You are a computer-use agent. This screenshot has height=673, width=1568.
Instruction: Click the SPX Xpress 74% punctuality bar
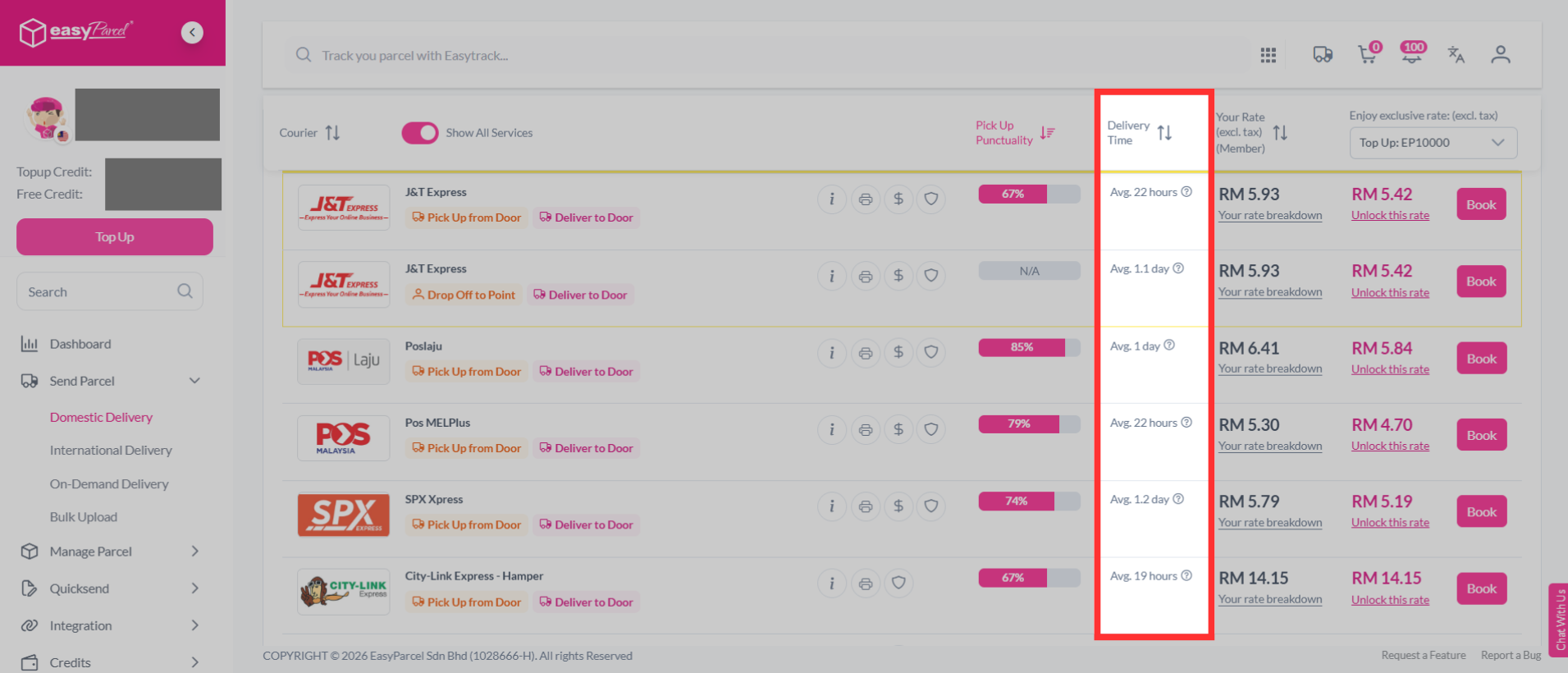click(1029, 501)
